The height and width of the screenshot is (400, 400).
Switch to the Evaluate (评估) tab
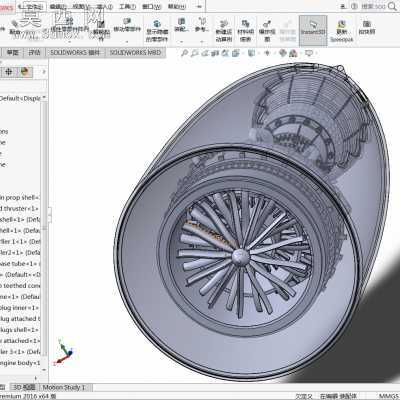click(x=34, y=53)
